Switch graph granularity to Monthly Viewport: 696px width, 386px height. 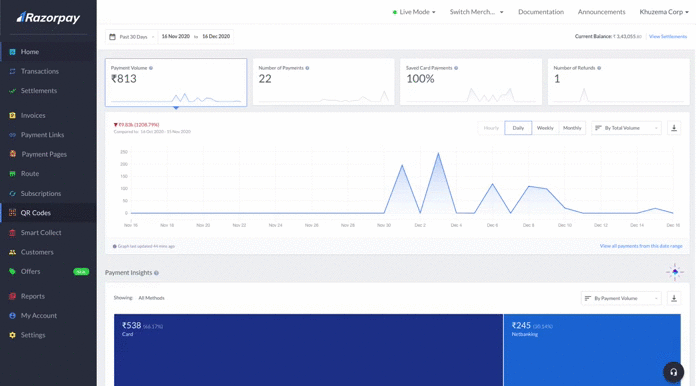tap(572, 128)
